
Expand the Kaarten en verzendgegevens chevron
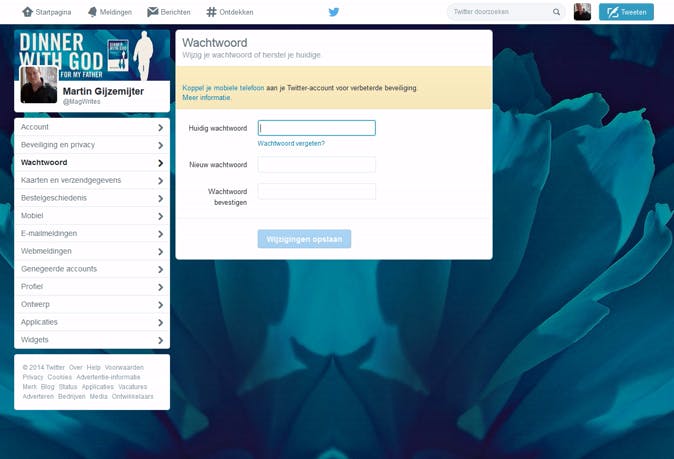(x=160, y=181)
